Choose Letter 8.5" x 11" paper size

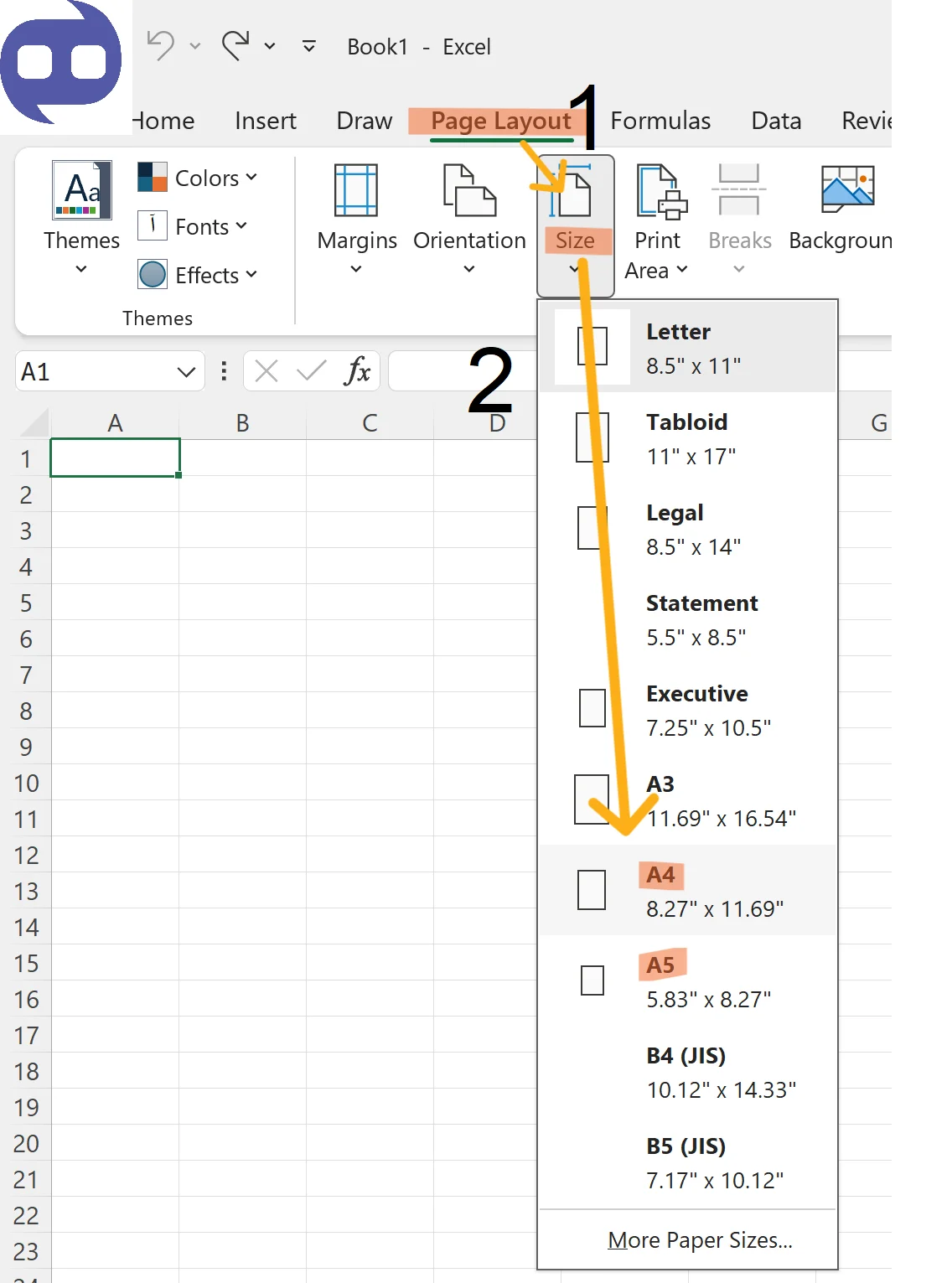(688, 347)
